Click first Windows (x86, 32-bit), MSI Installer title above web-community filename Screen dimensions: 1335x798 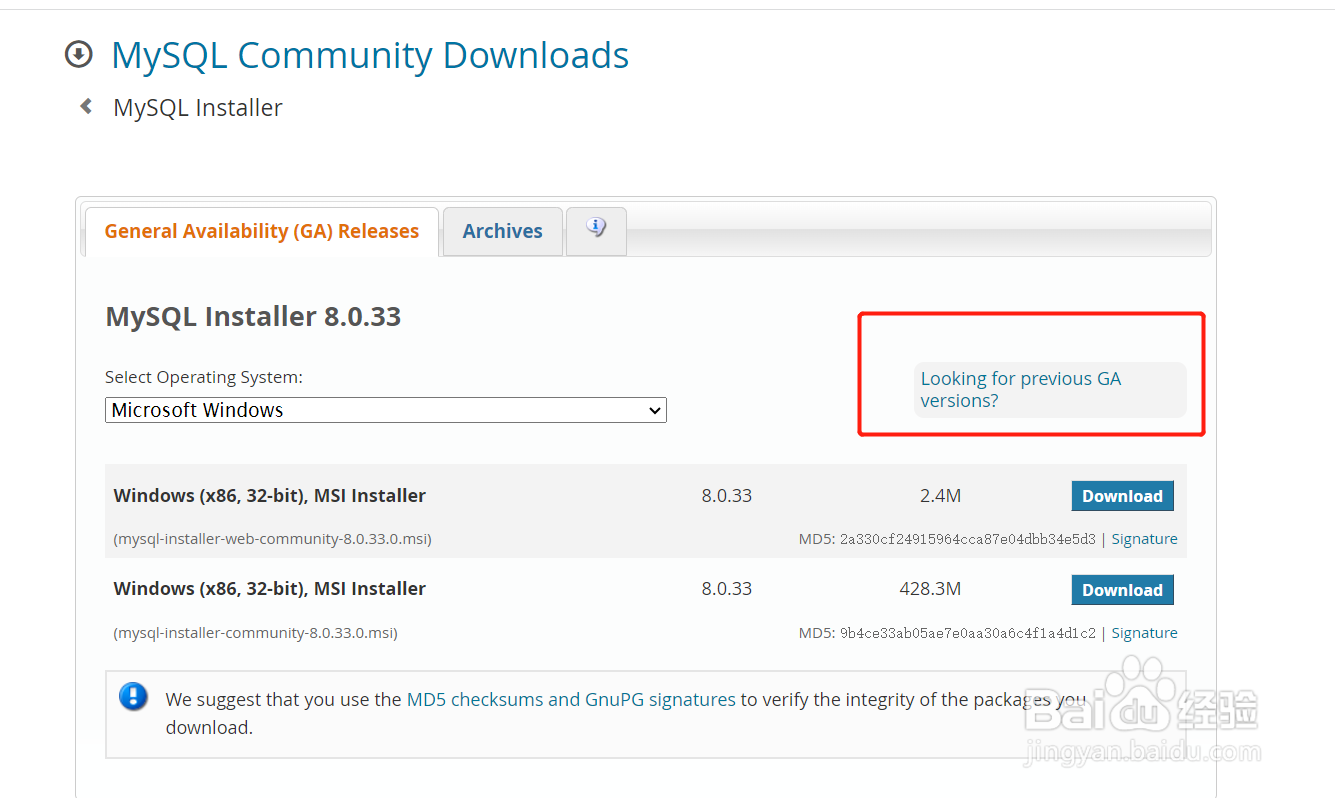270,496
